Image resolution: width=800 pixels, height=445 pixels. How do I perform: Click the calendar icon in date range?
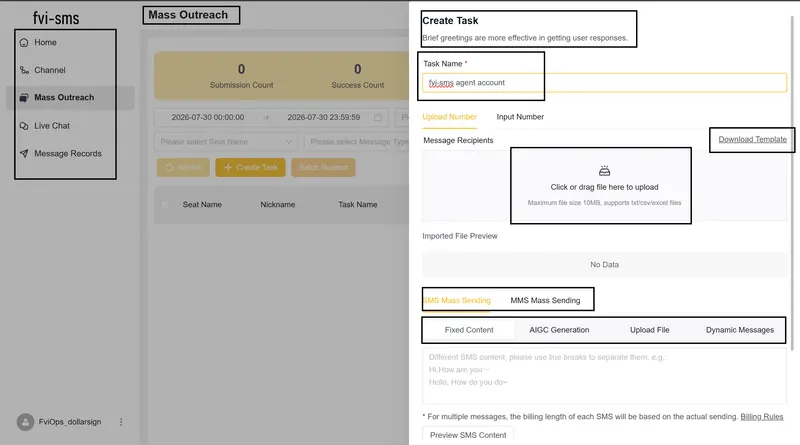378,117
